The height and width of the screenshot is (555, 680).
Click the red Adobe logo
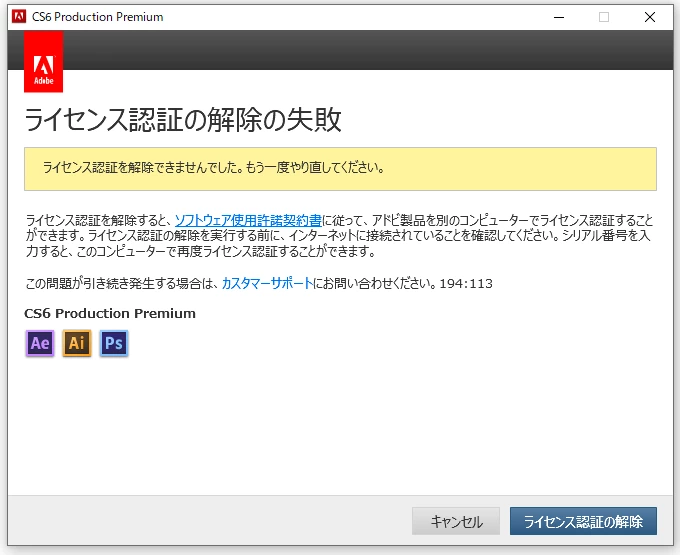(x=43, y=62)
